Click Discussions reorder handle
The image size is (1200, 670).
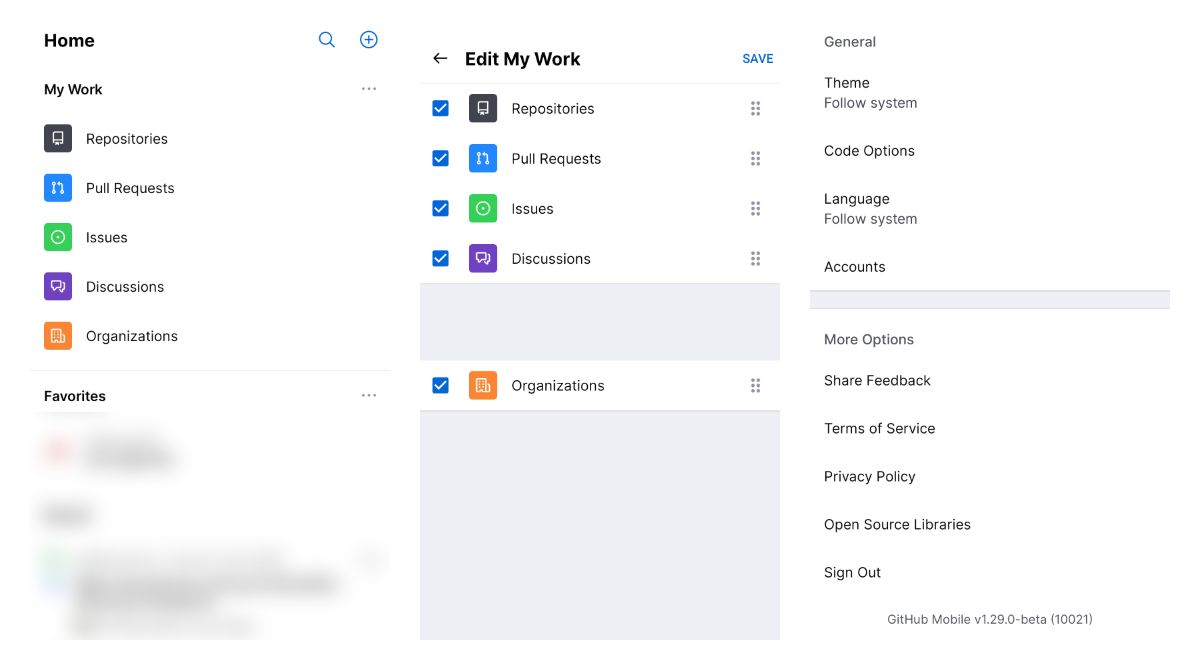pyautogui.click(x=755, y=258)
